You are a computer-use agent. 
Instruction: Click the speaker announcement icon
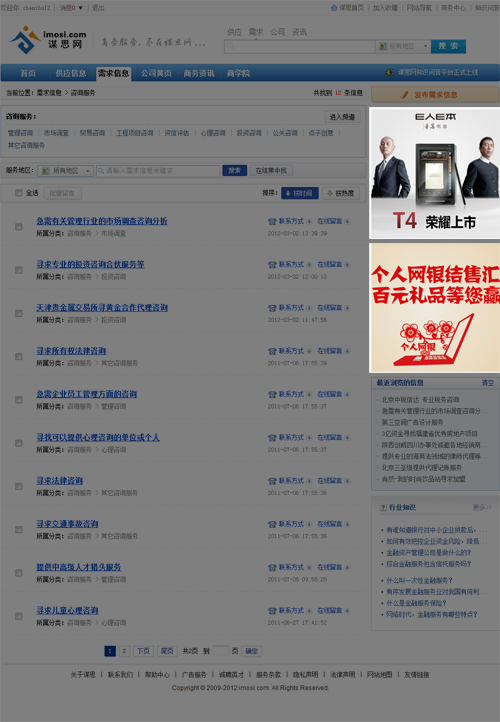click(390, 72)
